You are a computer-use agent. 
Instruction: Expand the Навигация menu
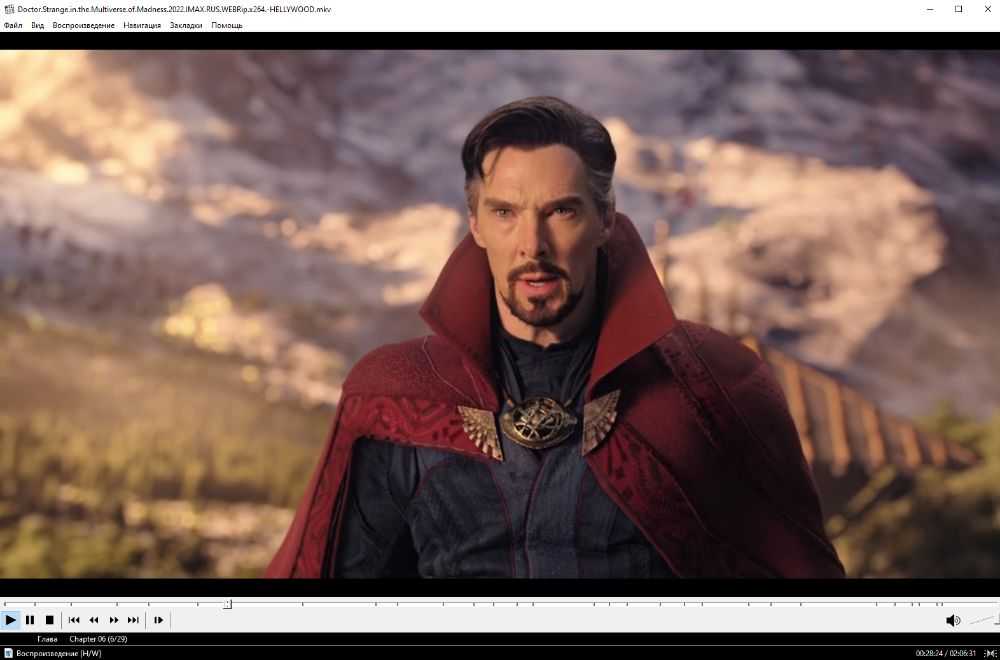(x=142, y=25)
